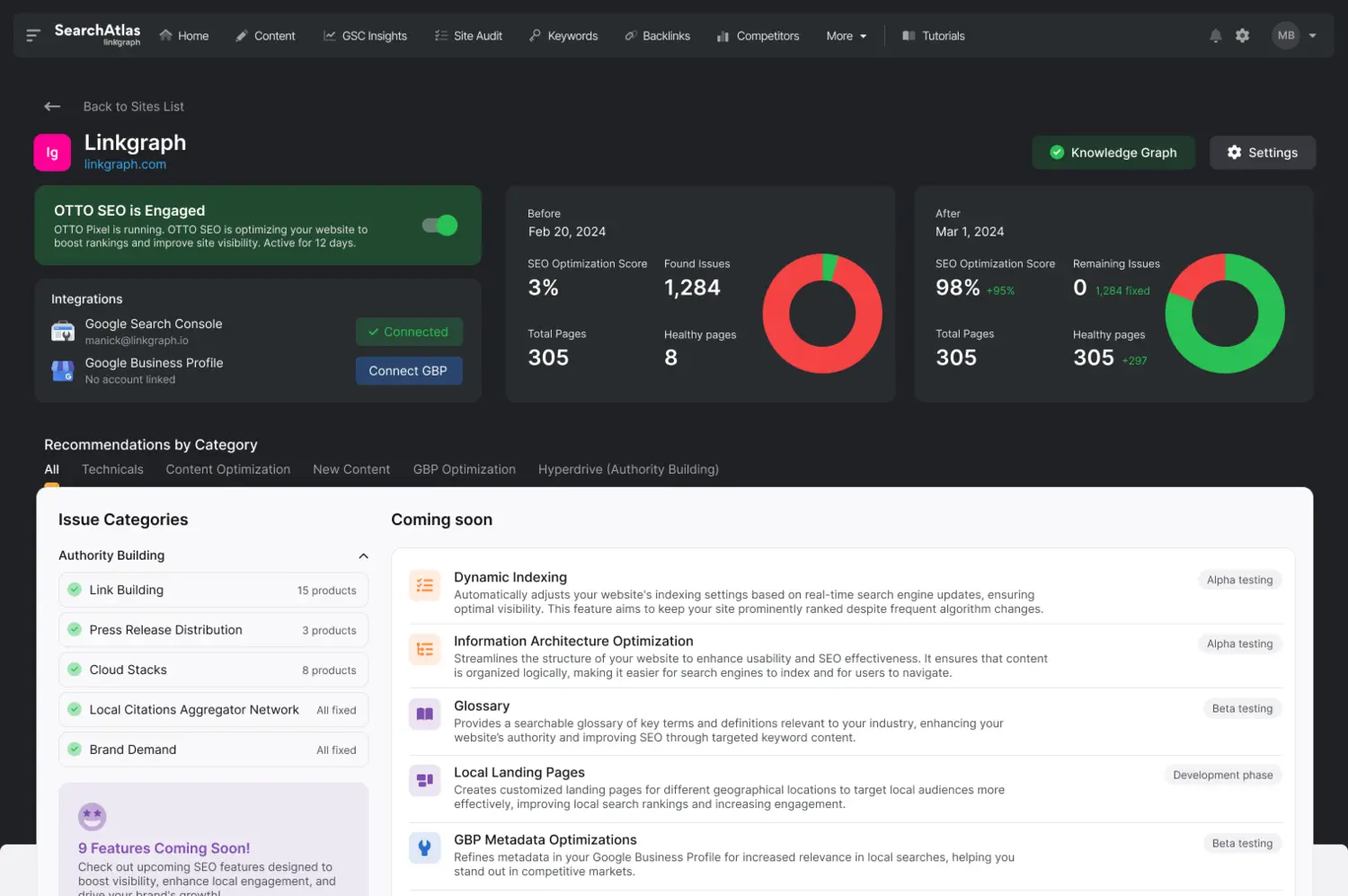Select the Link Building category row
The width and height of the screenshot is (1348, 896).
[213, 590]
